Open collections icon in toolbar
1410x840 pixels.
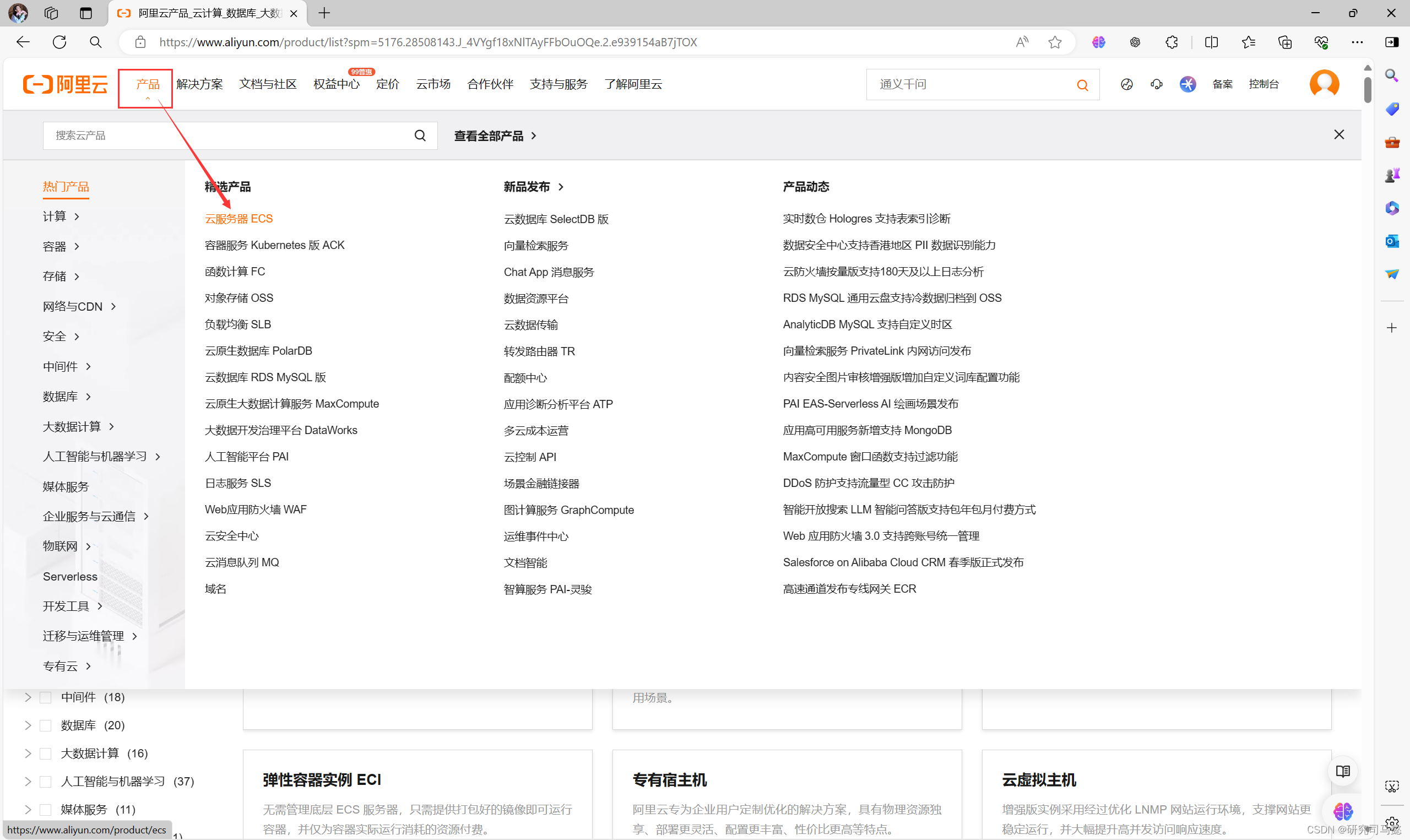pos(1284,42)
